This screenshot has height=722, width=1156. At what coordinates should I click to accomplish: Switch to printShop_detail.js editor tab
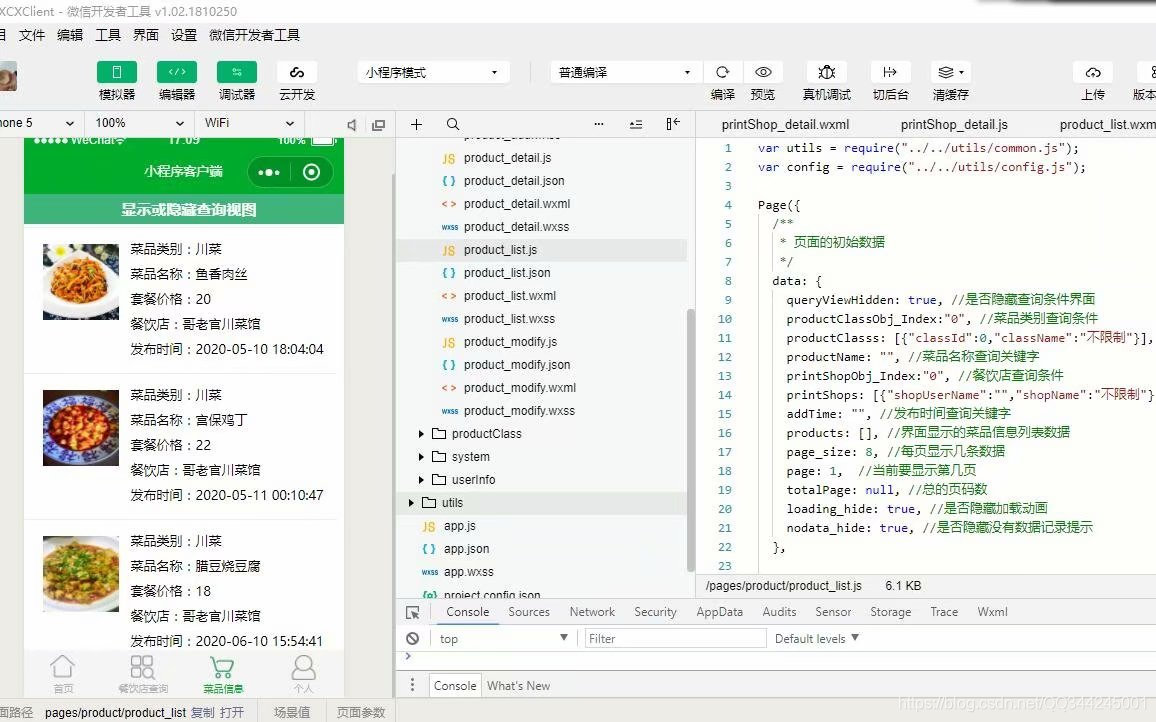(x=954, y=125)
